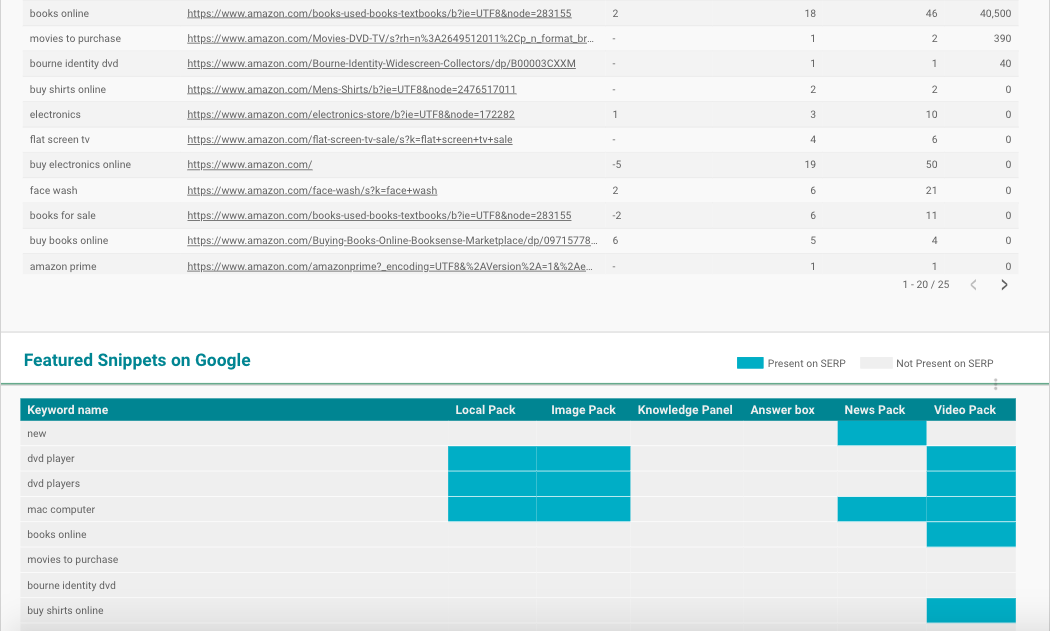Click the Video Pack cell for books online
This screenshot has width=1050, height=631.
(x=971, y=535)
